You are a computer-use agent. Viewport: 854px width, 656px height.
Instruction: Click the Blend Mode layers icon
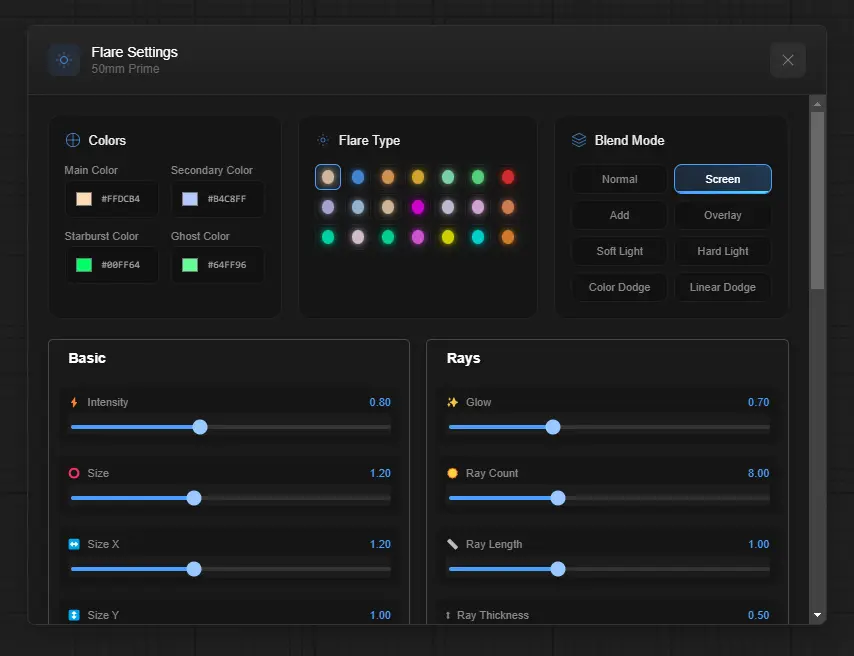pos(579,141)
